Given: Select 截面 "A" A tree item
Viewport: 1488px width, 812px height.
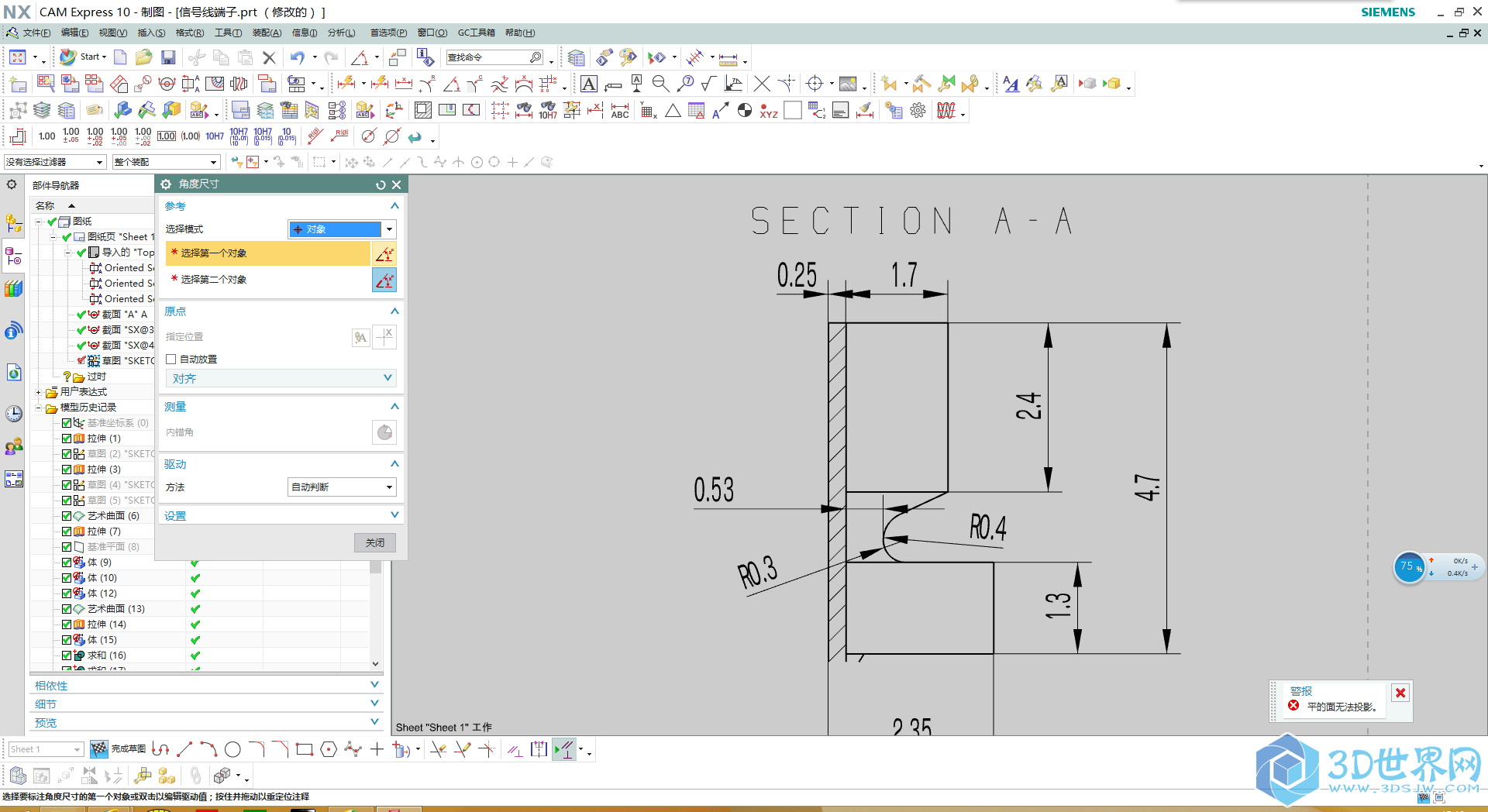Looking at the screenshot, I should click(124, 315).
